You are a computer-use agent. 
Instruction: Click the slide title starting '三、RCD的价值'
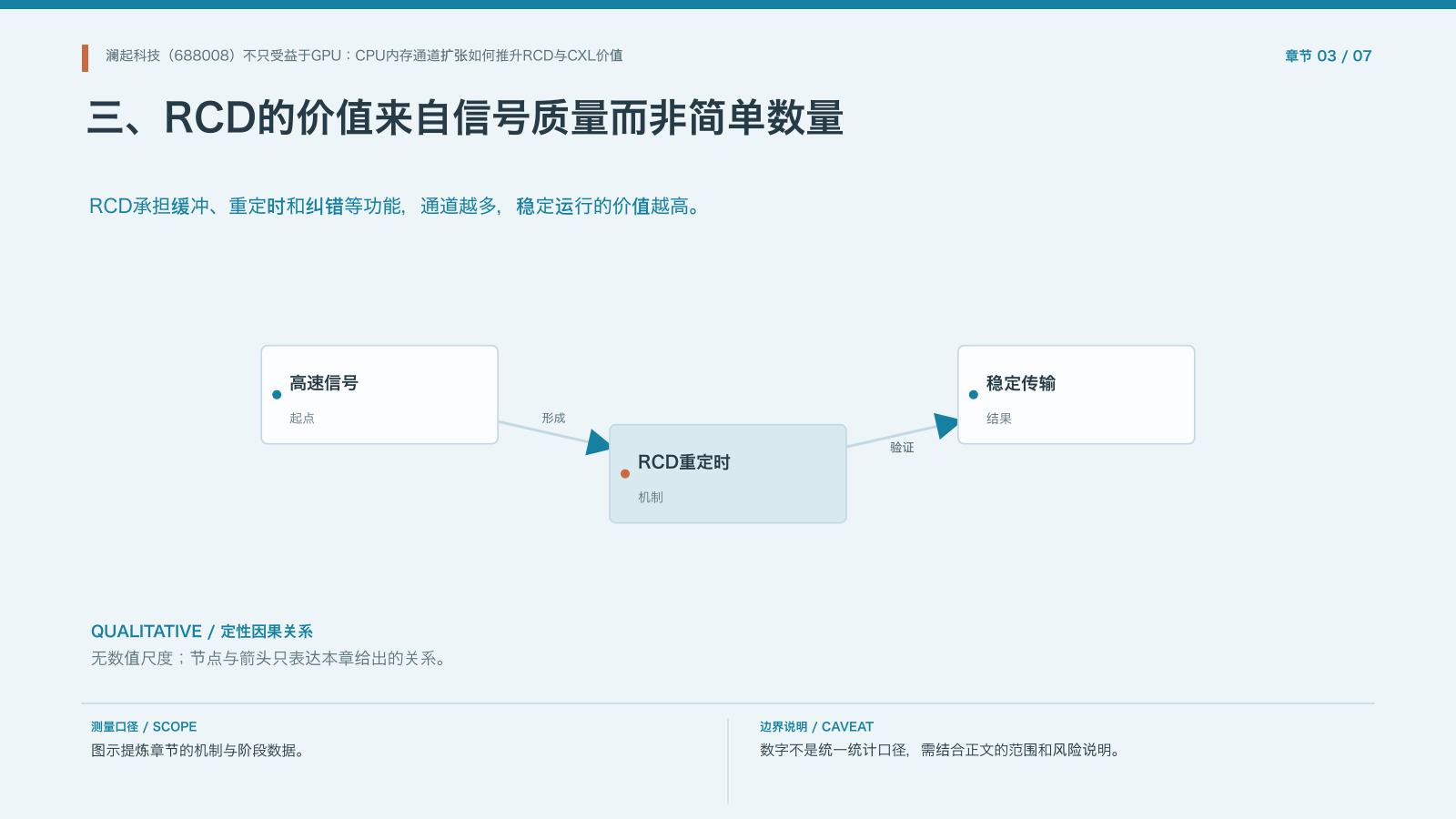click(x=466, y=118)
